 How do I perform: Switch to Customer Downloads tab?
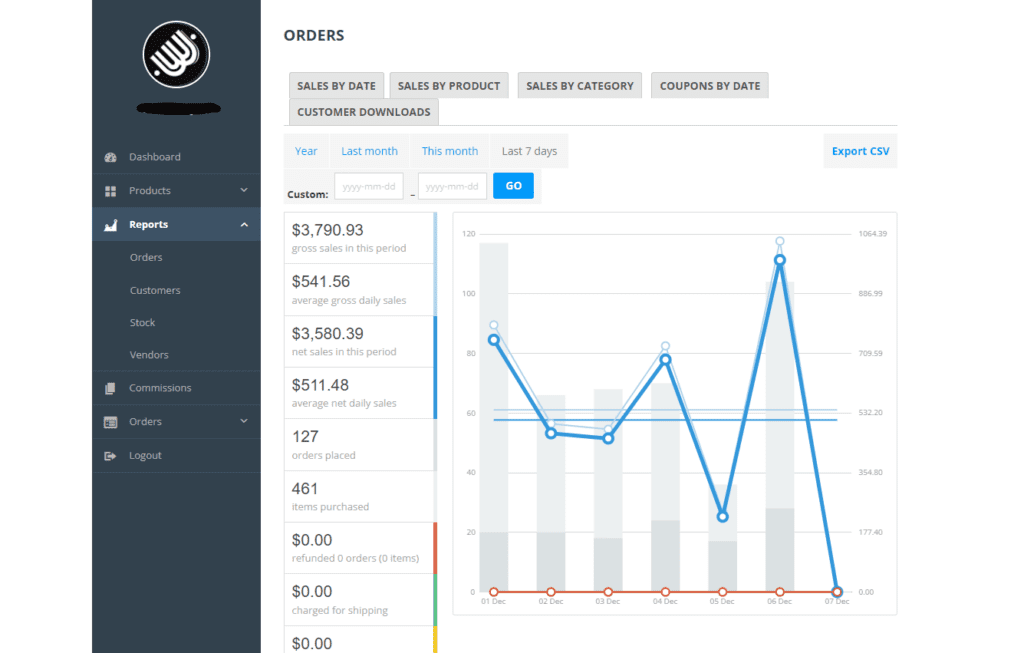[364, 112]
